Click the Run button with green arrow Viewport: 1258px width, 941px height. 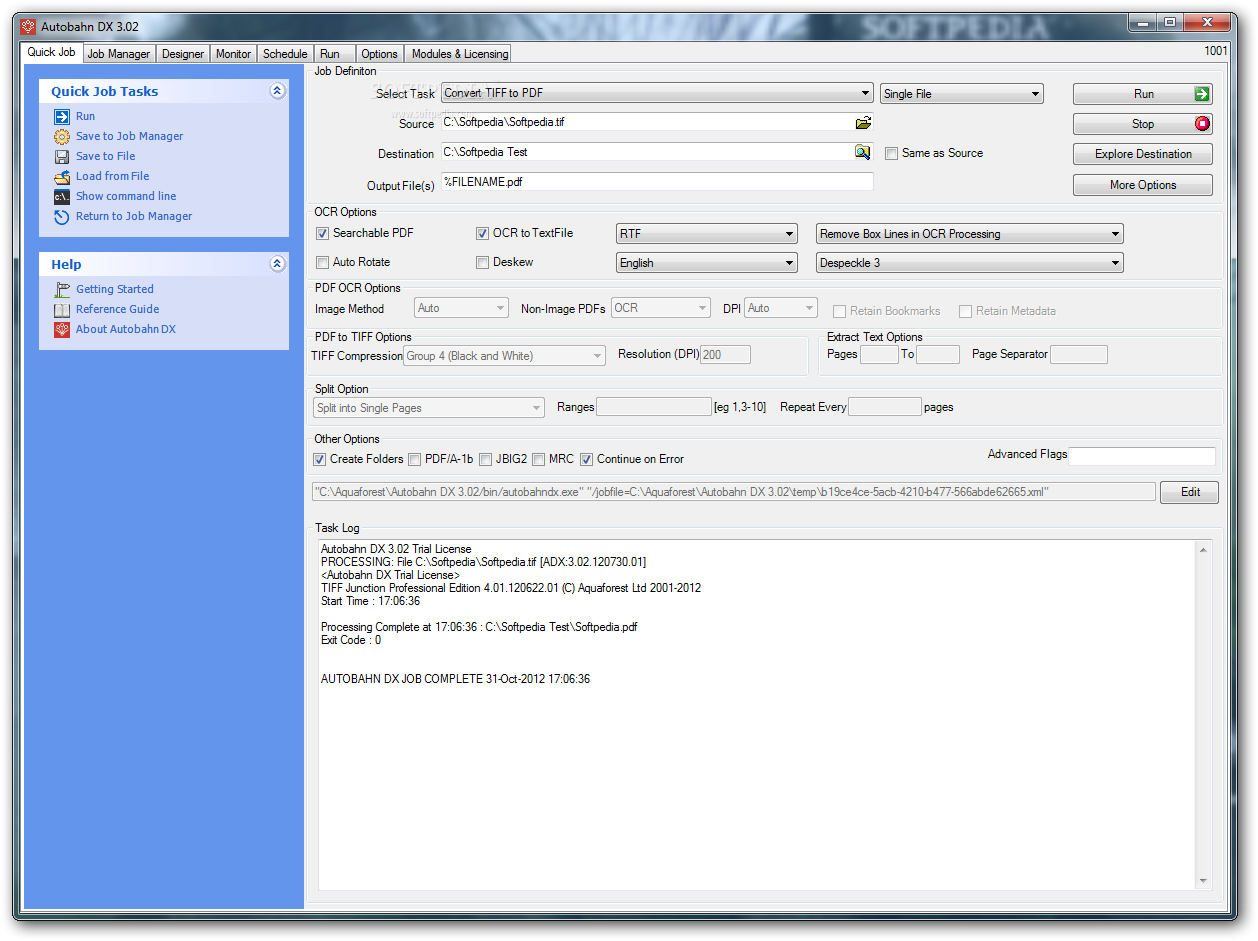tap(1143, 94)
